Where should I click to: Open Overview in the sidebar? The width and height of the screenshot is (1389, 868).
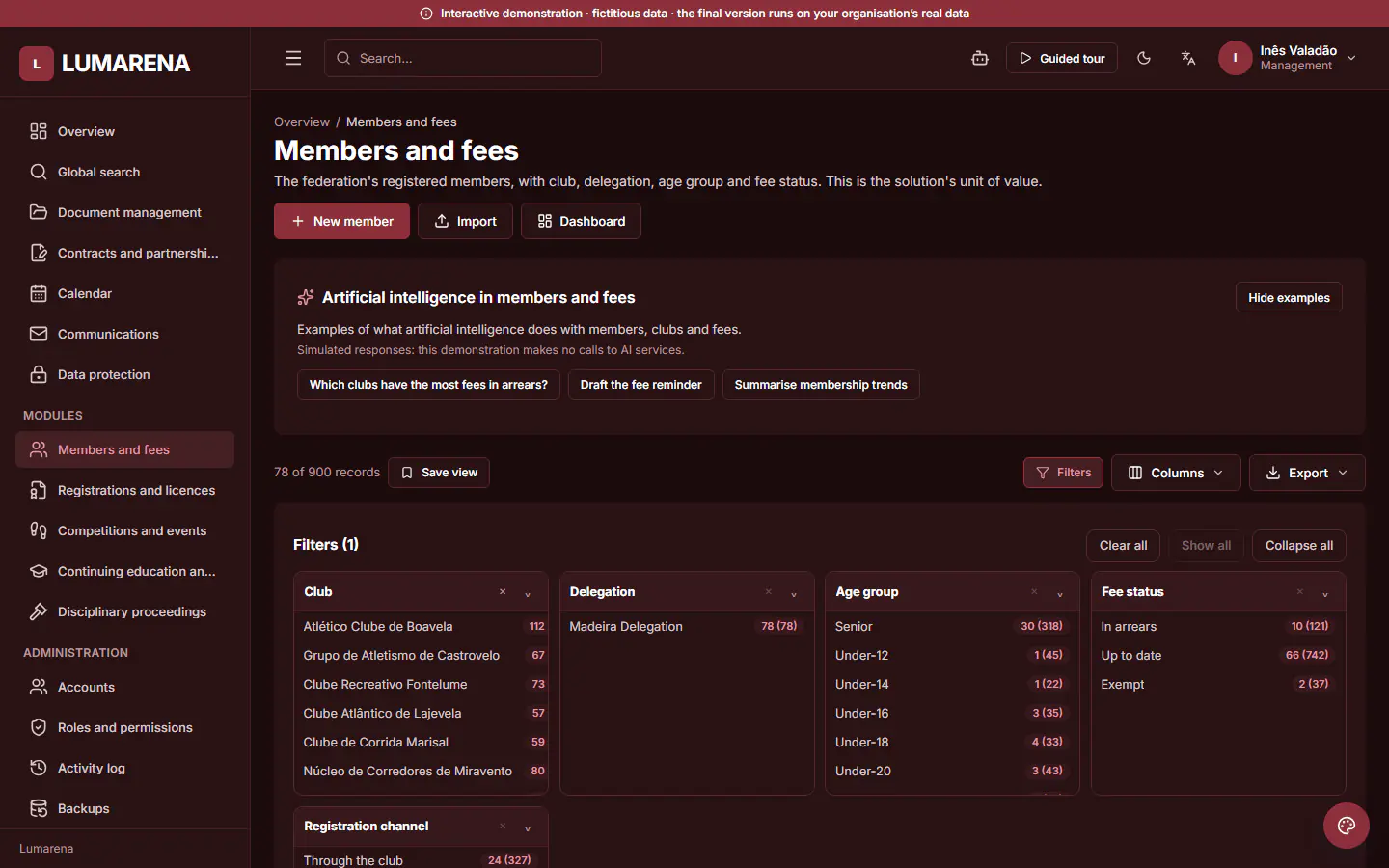pyautogui.click(x=124, y=131)
